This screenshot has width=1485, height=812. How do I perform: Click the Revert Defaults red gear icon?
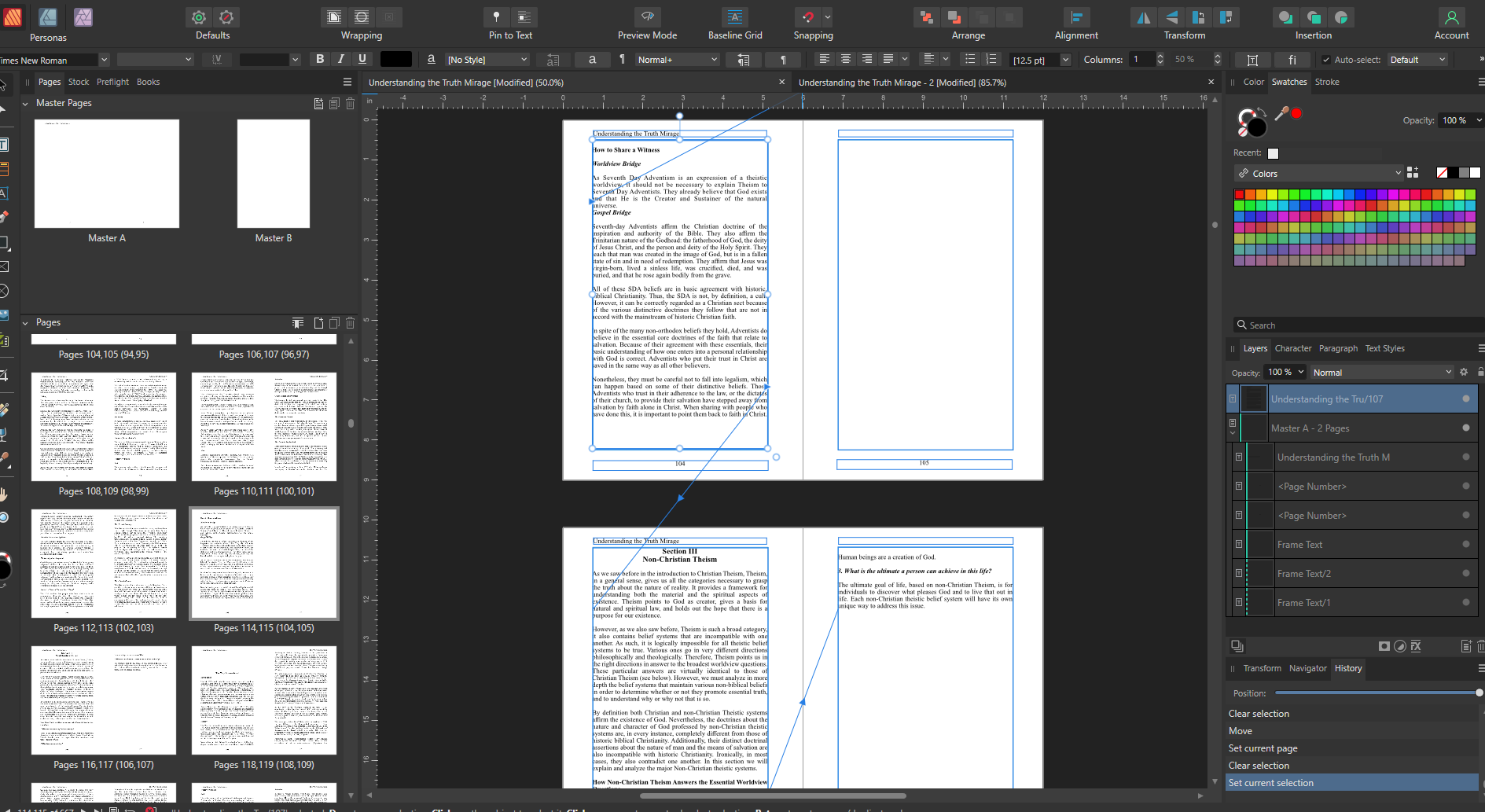[226, 17]
